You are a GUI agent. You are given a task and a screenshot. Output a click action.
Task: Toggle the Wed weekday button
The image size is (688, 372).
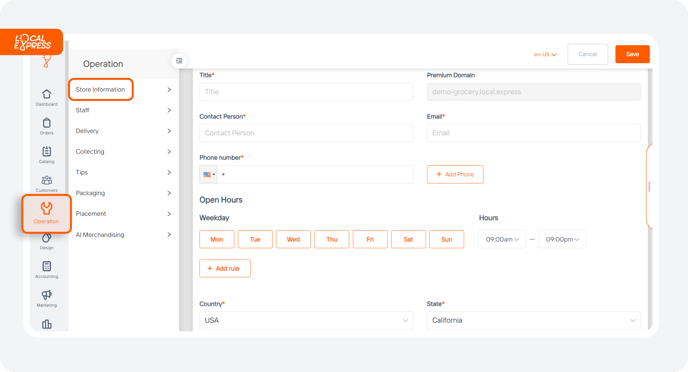point(293,240)
